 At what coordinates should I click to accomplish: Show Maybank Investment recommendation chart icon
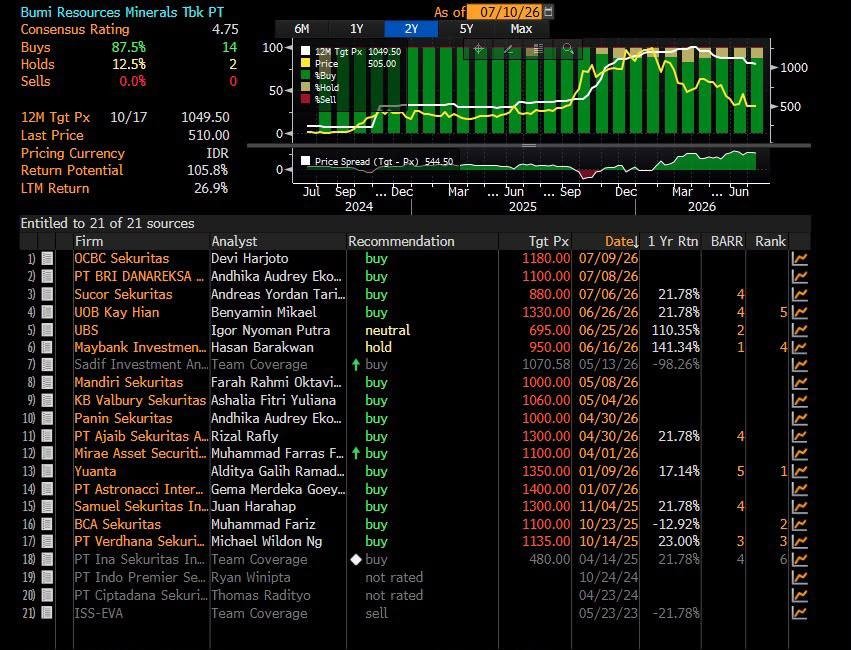[x=799, y=347]
